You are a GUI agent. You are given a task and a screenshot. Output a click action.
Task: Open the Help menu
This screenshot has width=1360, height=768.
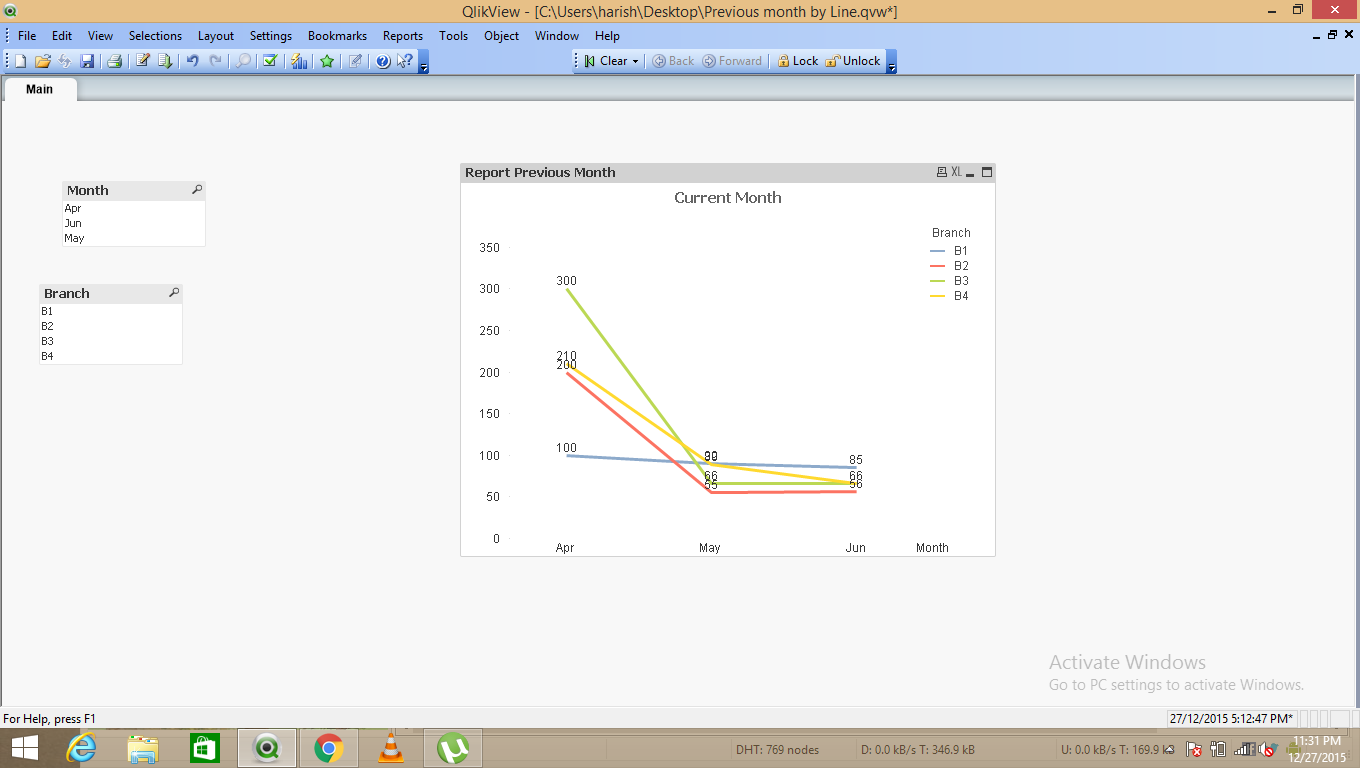607,35
